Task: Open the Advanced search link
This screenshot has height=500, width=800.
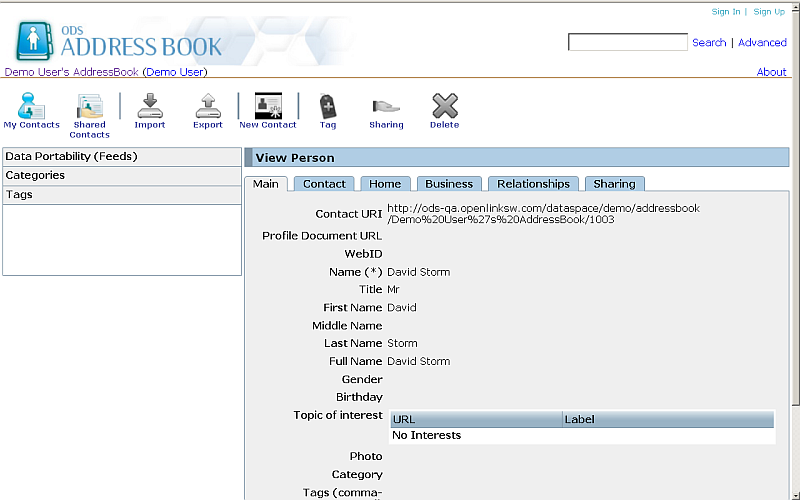Action: pos(762,43)
